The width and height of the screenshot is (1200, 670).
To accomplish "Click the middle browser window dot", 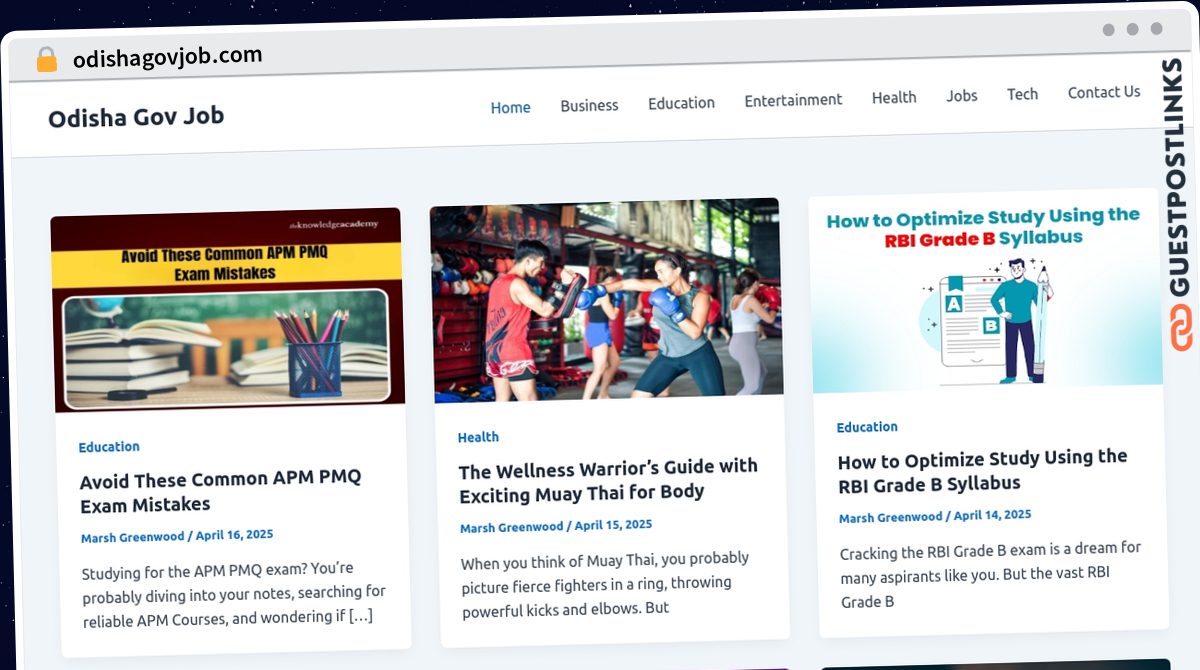I will (x=1132, y=29).
